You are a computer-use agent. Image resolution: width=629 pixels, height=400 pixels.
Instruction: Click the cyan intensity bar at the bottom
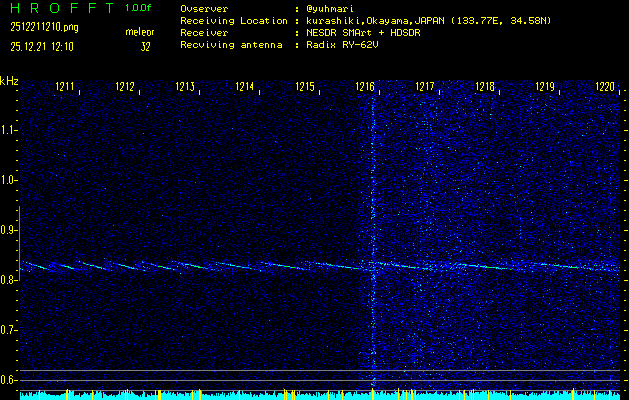[x=314, y=395]
